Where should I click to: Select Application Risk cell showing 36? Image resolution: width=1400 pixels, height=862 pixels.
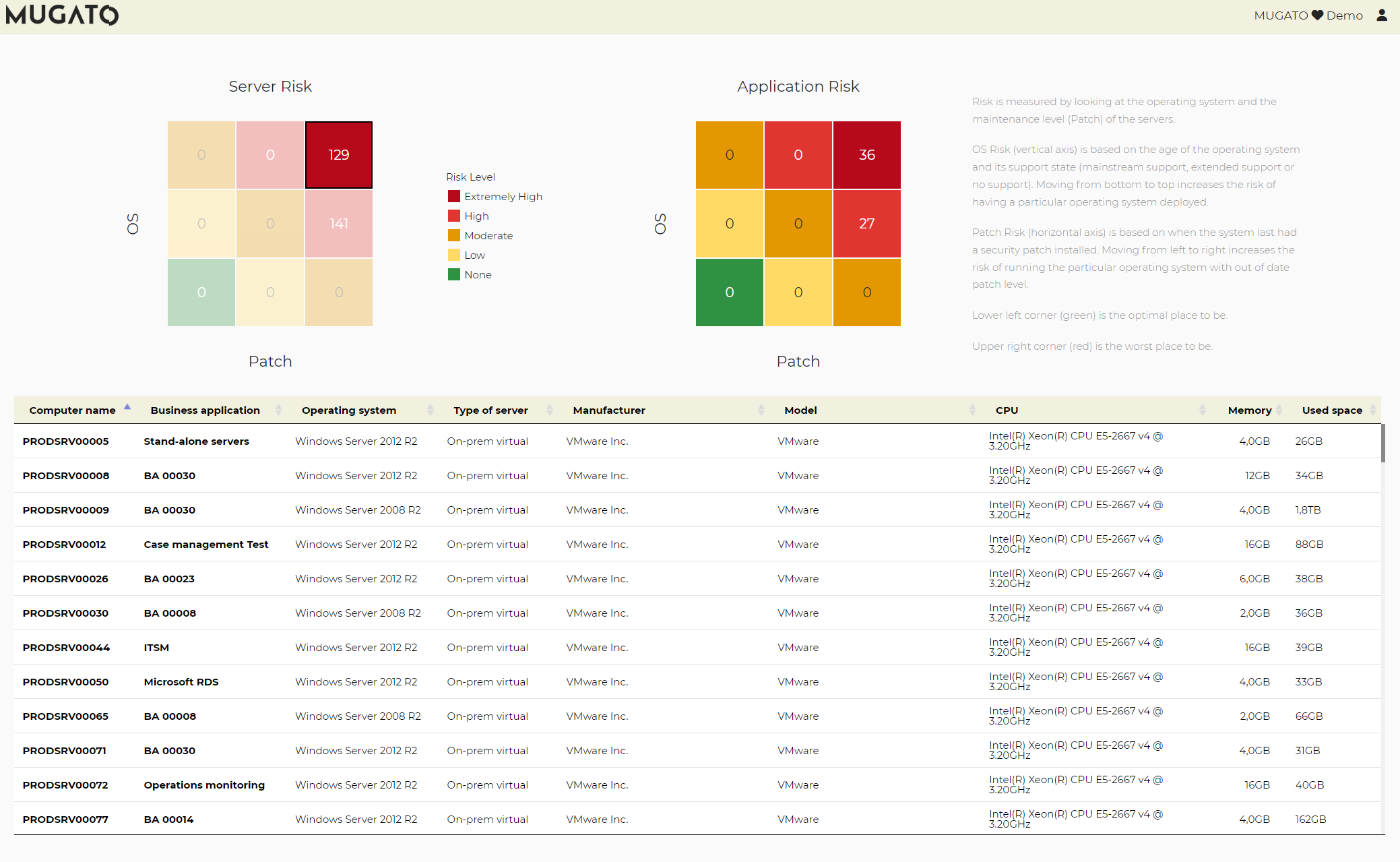pyautogui.click(x=866, y=155)
